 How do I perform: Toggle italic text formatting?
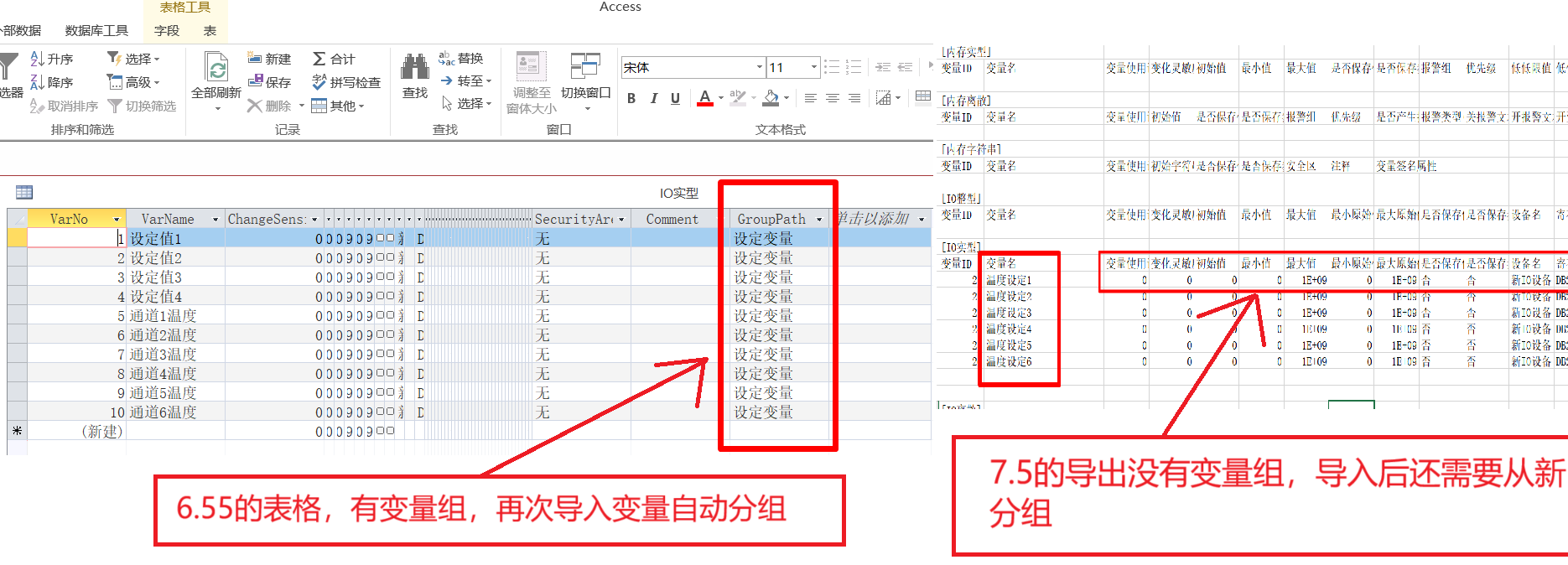point(653,99)
